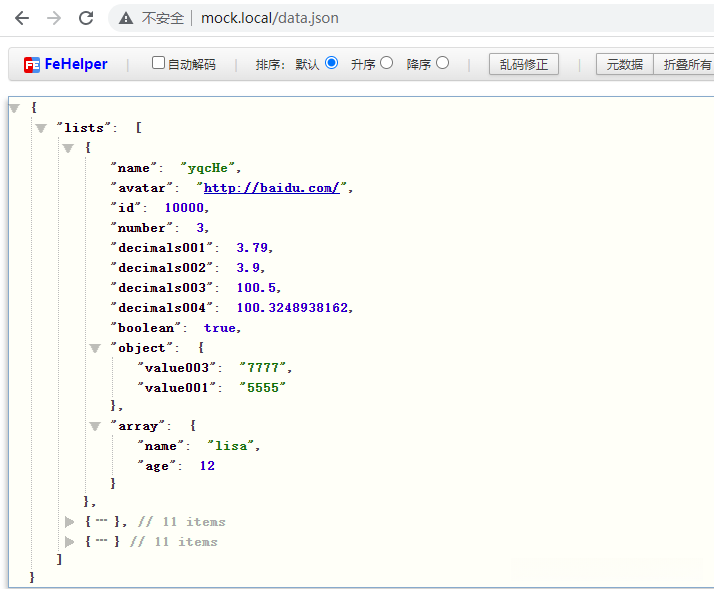Click the 不安全 security label
714x589 pixels.
click(x=163, y=18)
